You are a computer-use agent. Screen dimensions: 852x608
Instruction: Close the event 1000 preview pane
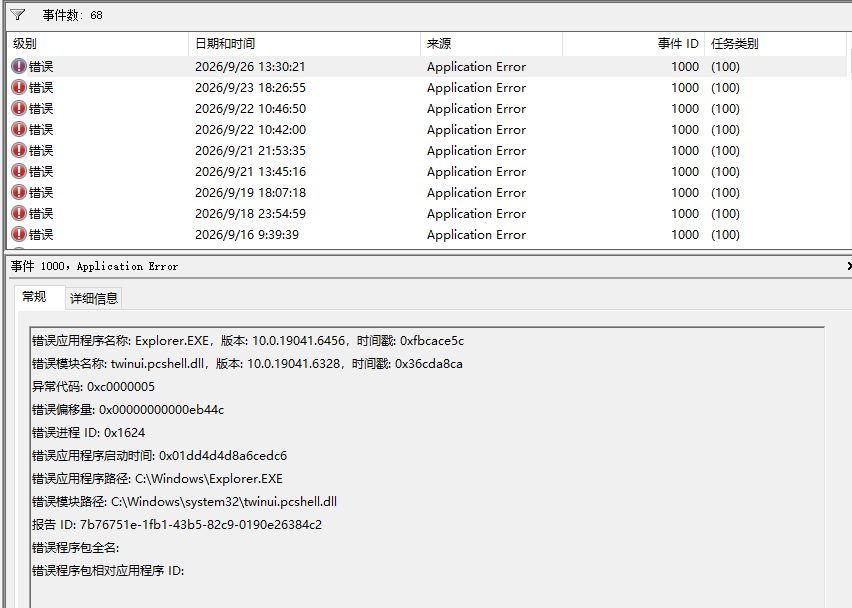click(x=849, y=266)
